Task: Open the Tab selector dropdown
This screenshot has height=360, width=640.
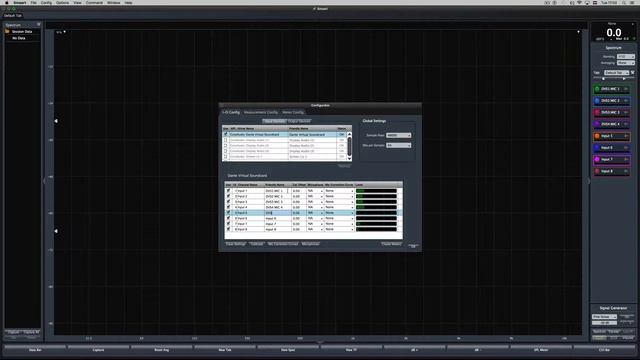Action: point(616,73)
